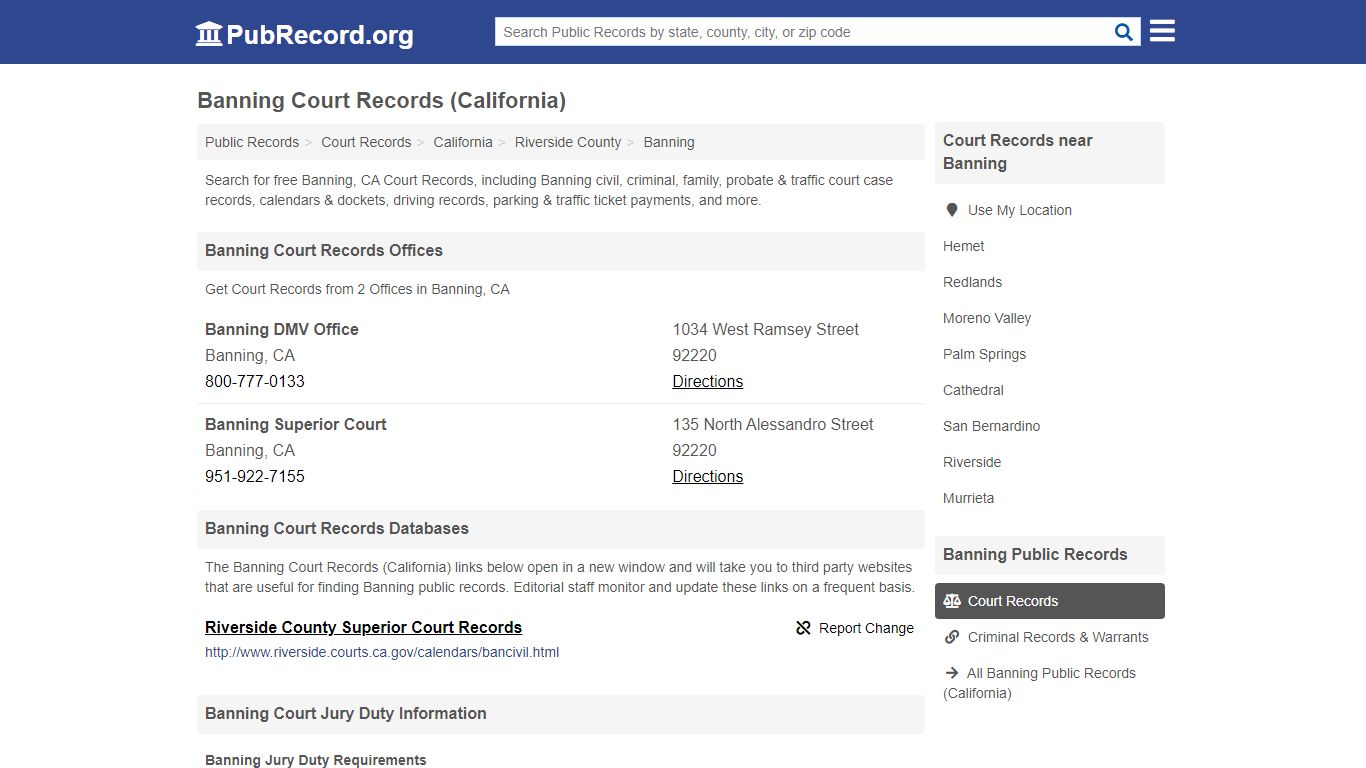The height and width of the screenshot is (768, 1366).
Task: Select the active Court Records sidebar item
Action: [1050, 601]
